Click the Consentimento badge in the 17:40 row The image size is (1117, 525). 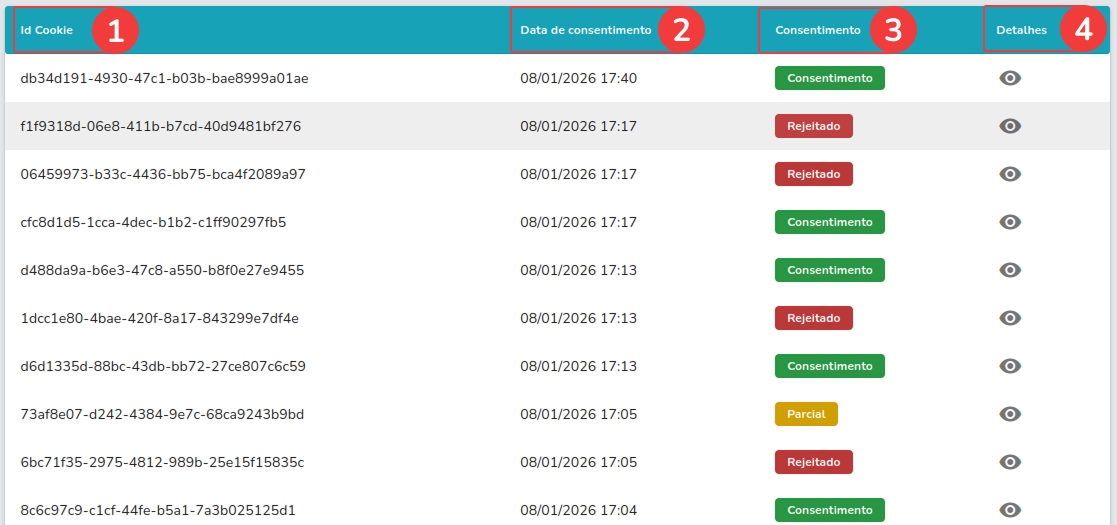(x=829, y=78)
